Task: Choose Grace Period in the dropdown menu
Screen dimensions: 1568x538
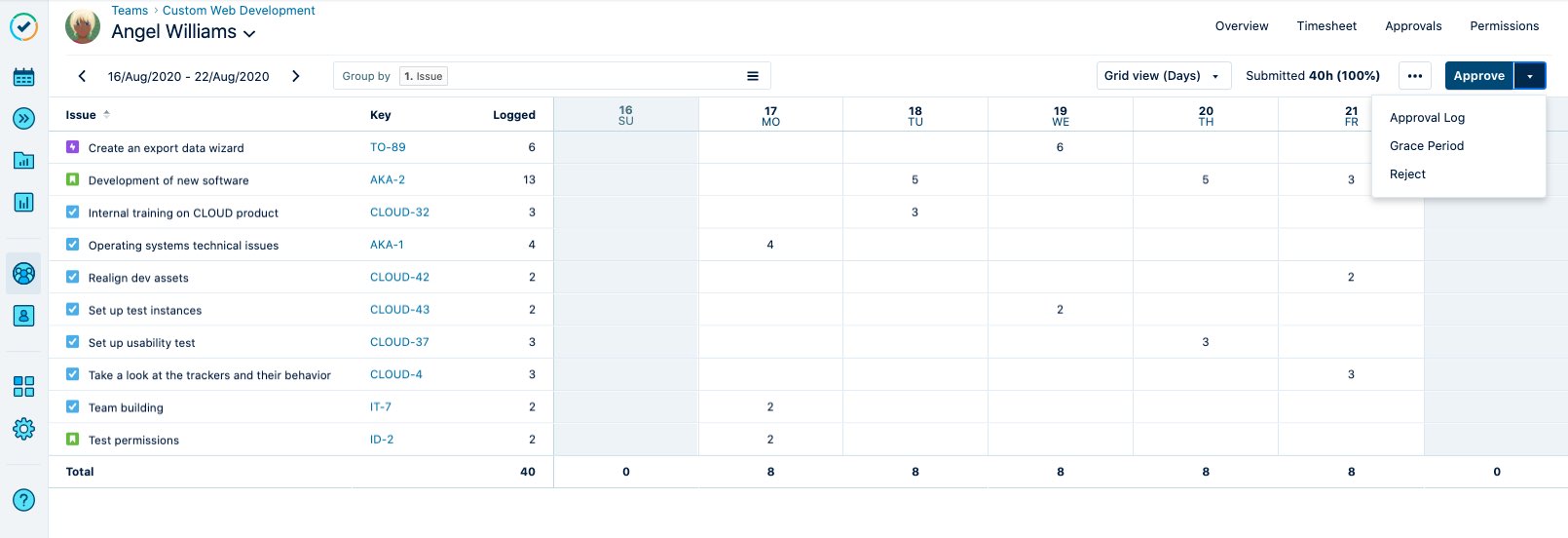Action: [x=1427, y=146]
